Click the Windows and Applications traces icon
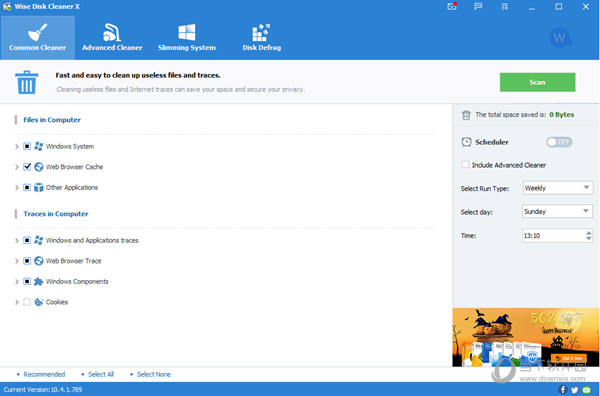The image size is (600, 396). [39, 240]
